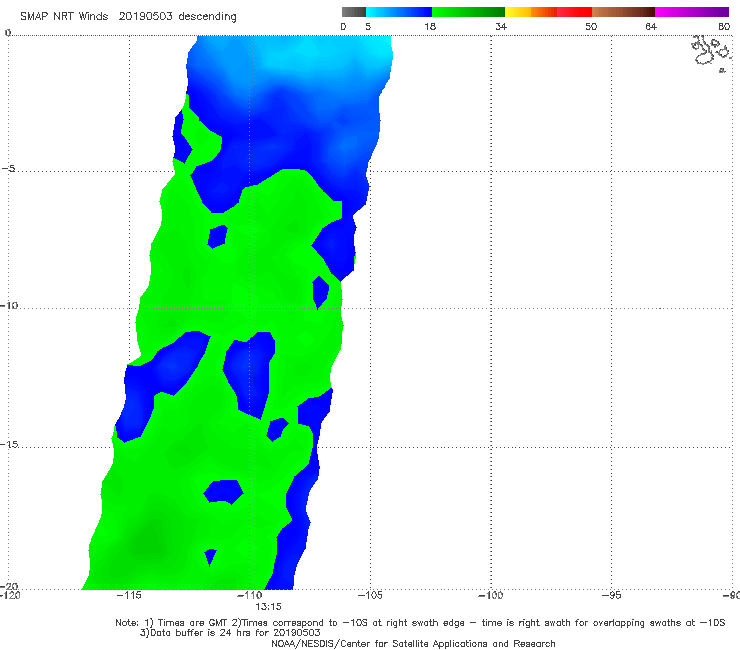Select the green 18-34 colorbar segment
Viewport: 740px width, 650px height.
469,12
